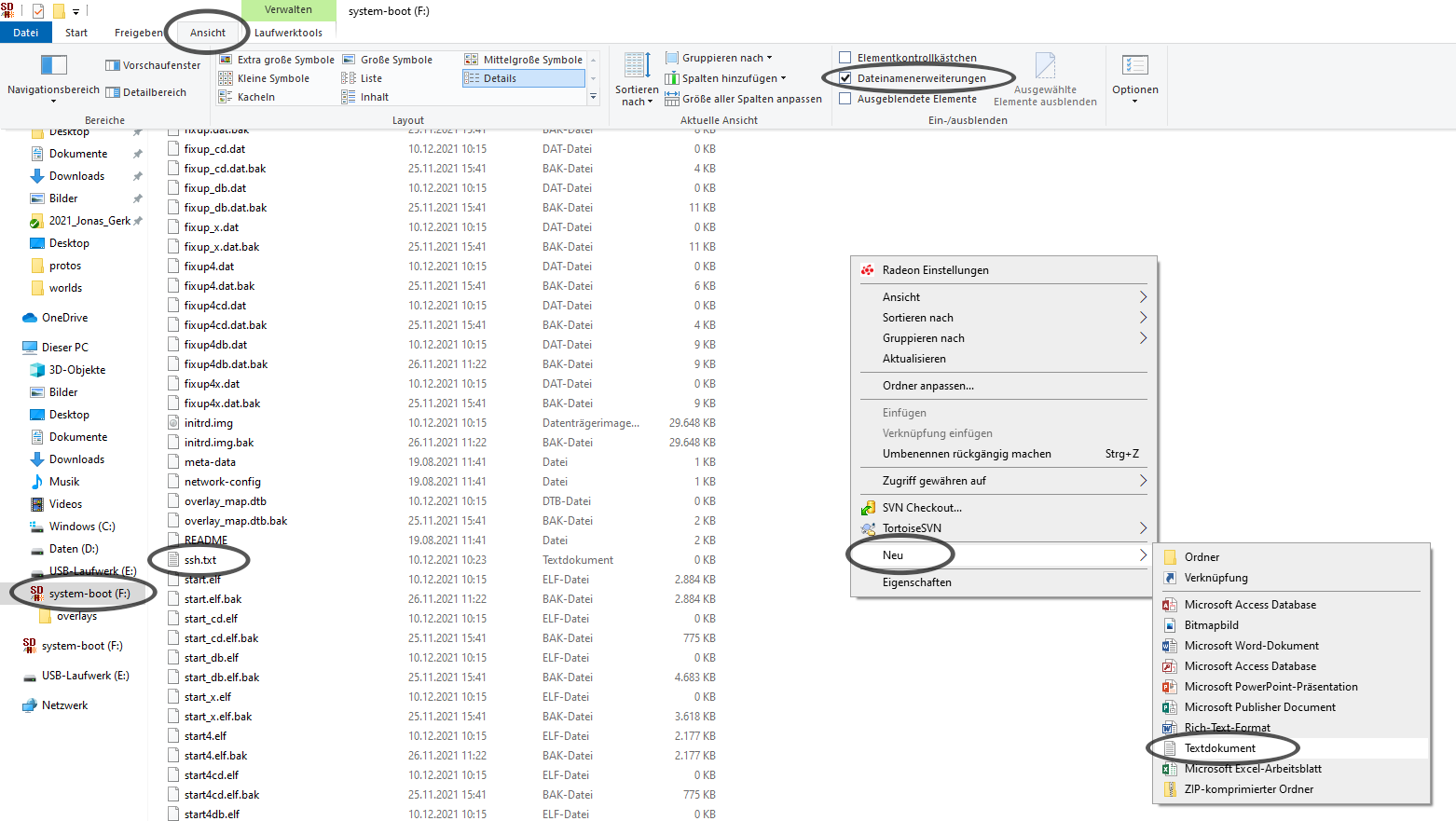Open OneDrive in navigation pane
The height and width of the screenshot is (821, 1456).
click(x=64, y=318)
